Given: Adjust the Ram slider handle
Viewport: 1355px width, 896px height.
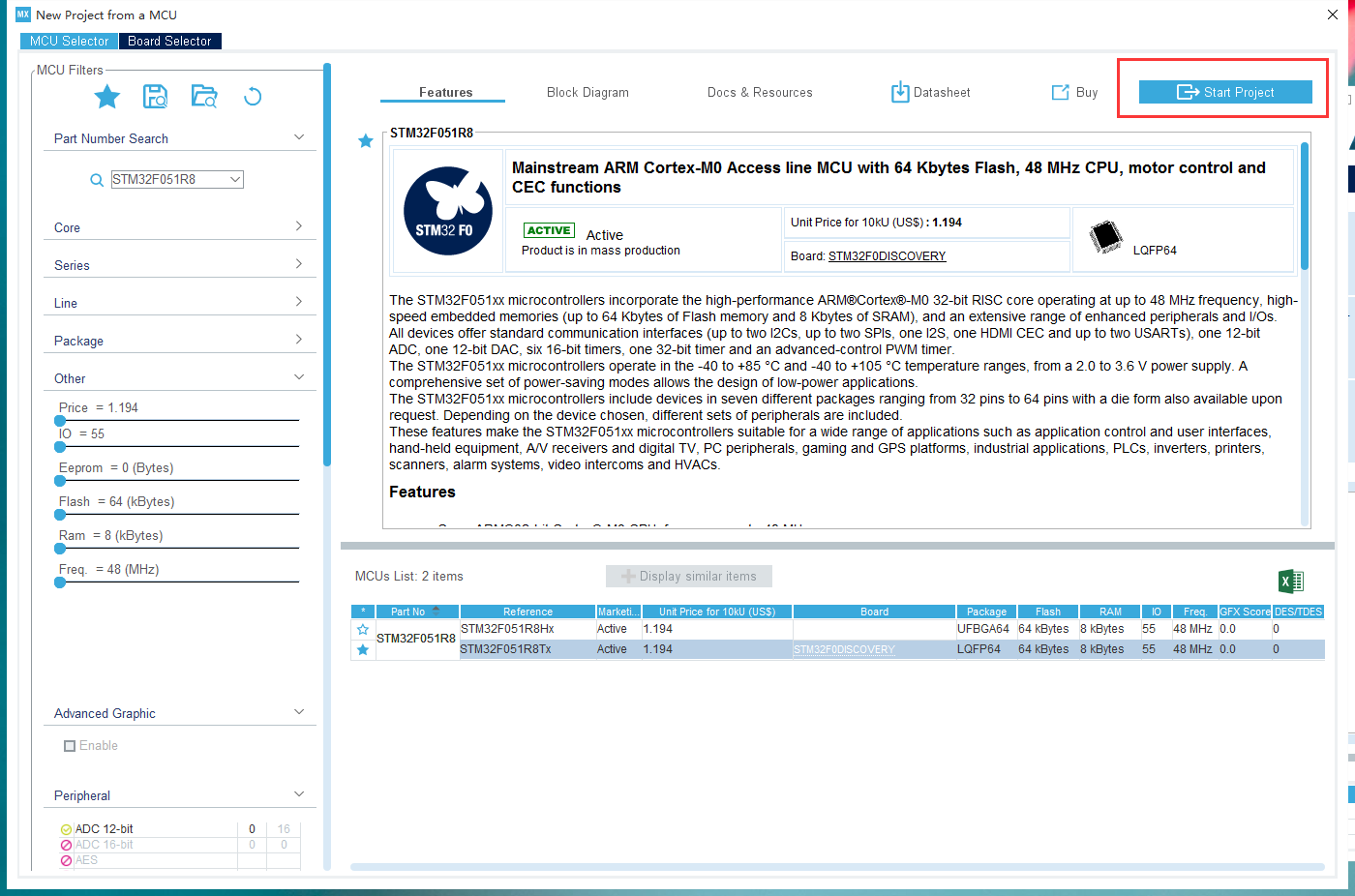Looking at the screenshot, I should coord(60,549).
